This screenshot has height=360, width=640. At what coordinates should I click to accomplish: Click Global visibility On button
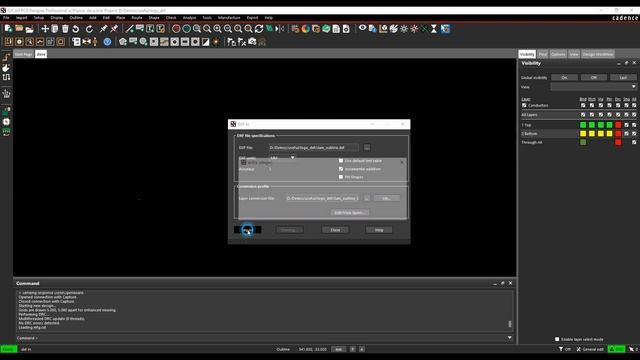point(564,78)
